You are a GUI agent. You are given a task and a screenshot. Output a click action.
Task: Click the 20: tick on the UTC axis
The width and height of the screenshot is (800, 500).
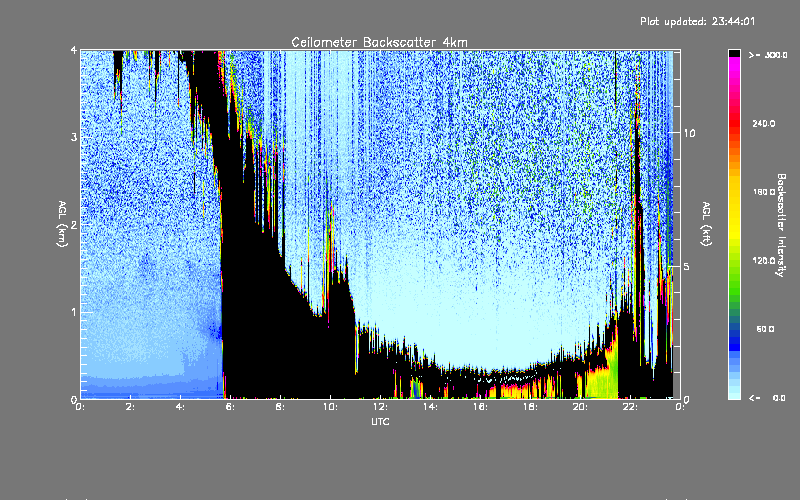click(x=580, y=407)
